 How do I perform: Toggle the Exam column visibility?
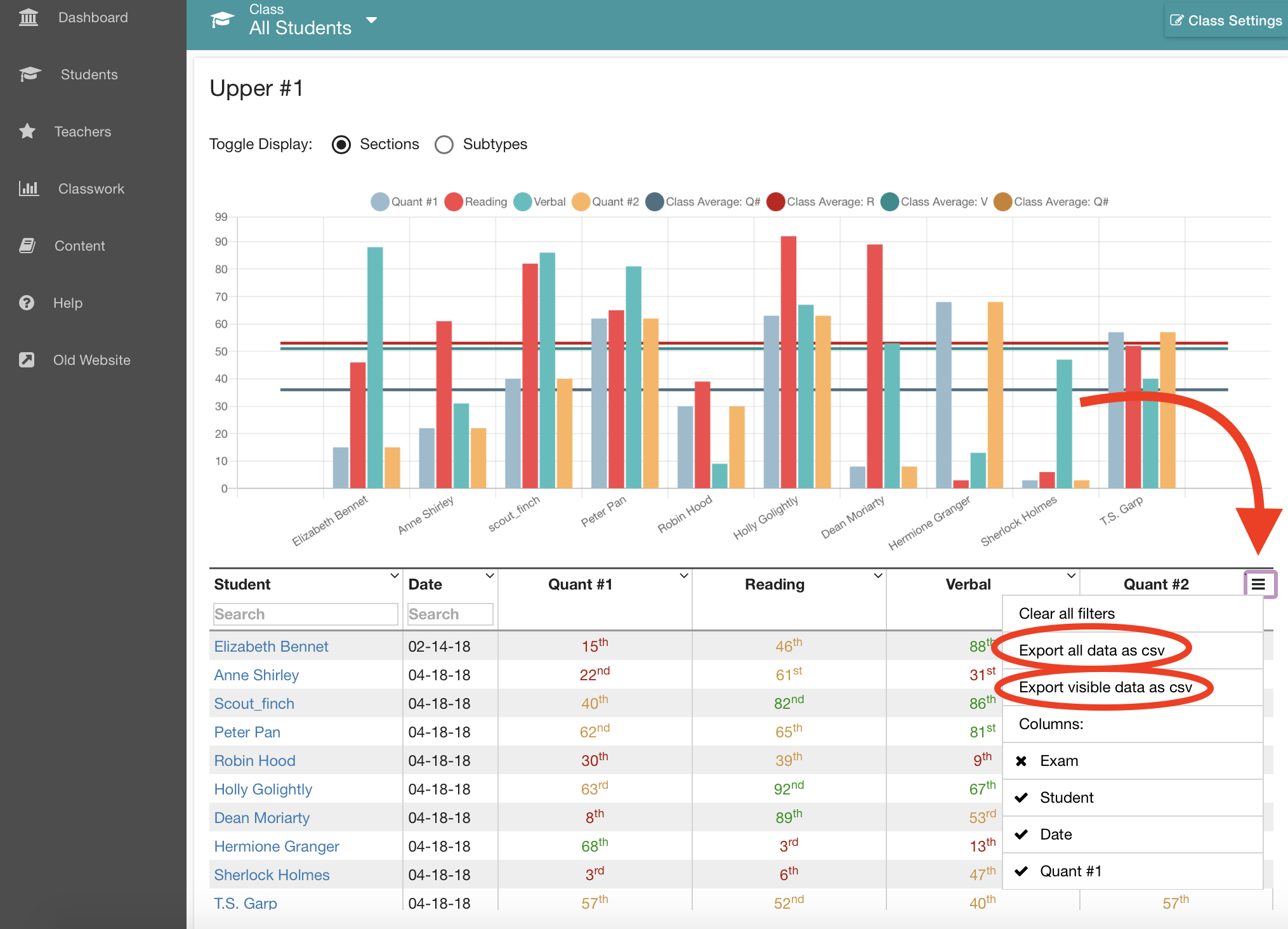click(1133, 761)
